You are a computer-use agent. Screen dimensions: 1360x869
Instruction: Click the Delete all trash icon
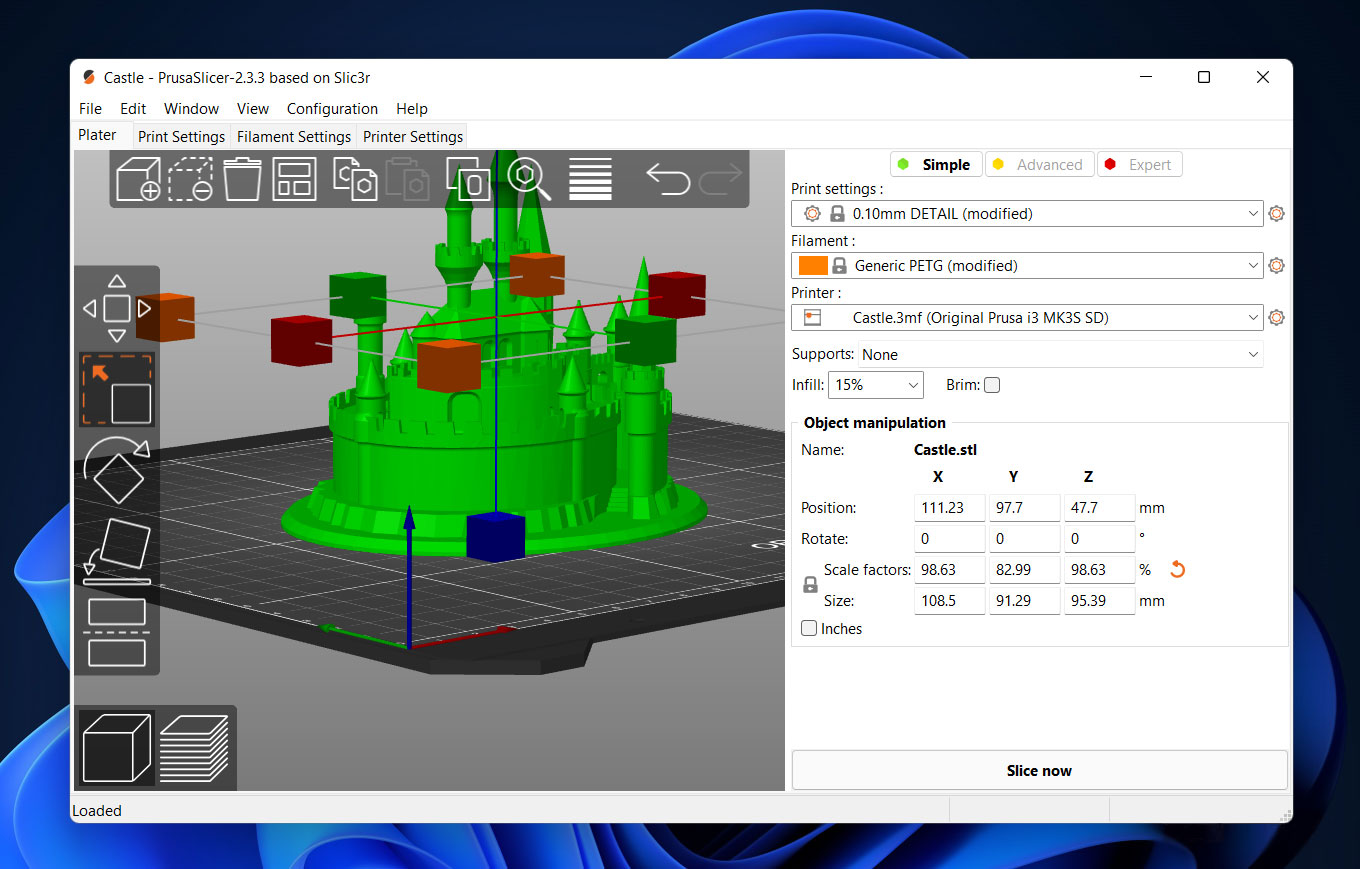pos(242,180)
